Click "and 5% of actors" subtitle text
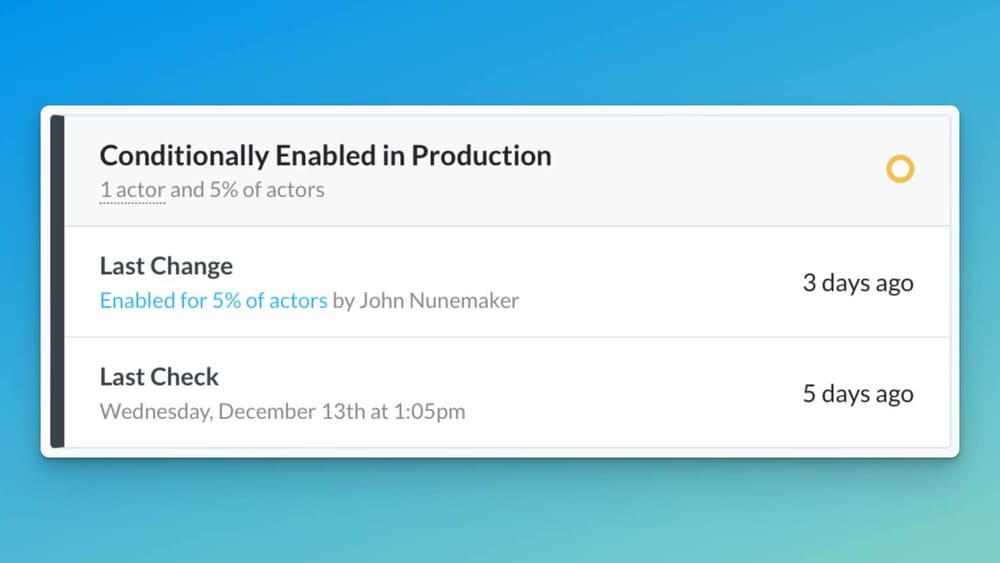 pyautogui.click(x=247, y=189)
